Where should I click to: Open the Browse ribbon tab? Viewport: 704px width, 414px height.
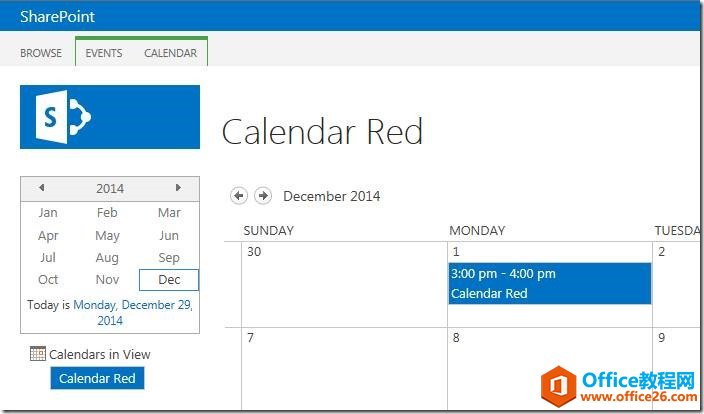click(41, 53)
